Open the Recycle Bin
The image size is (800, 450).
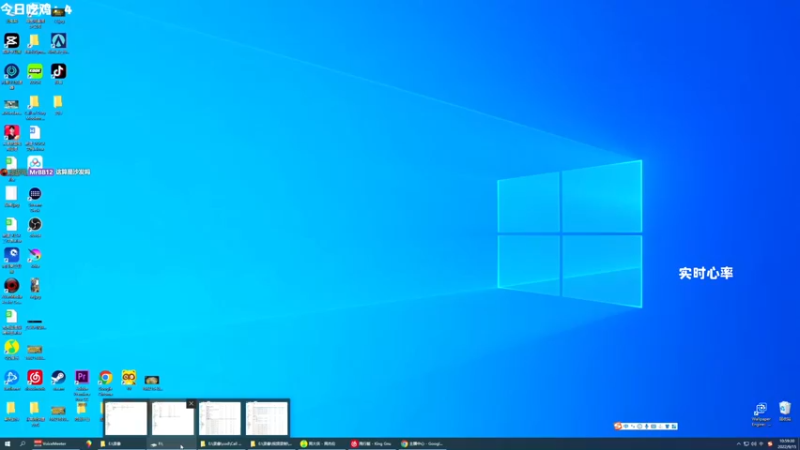785,409
